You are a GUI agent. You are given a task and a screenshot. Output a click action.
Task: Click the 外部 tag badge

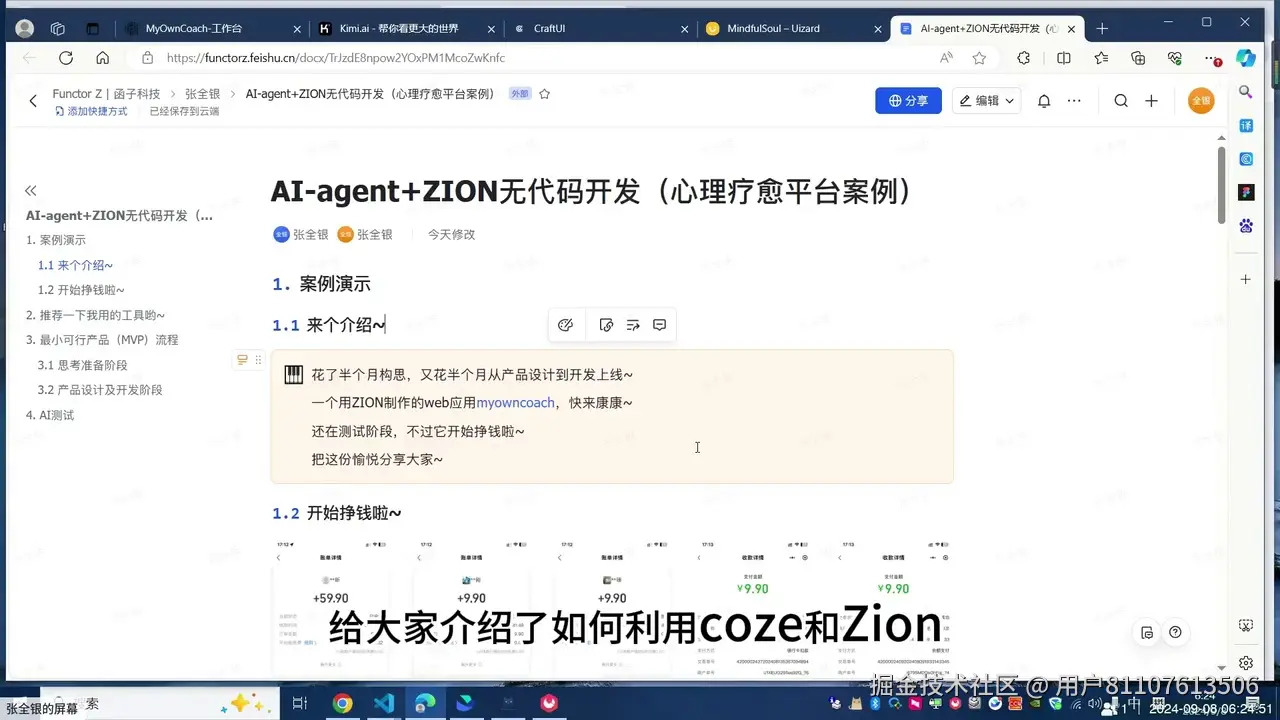[519, 94]
